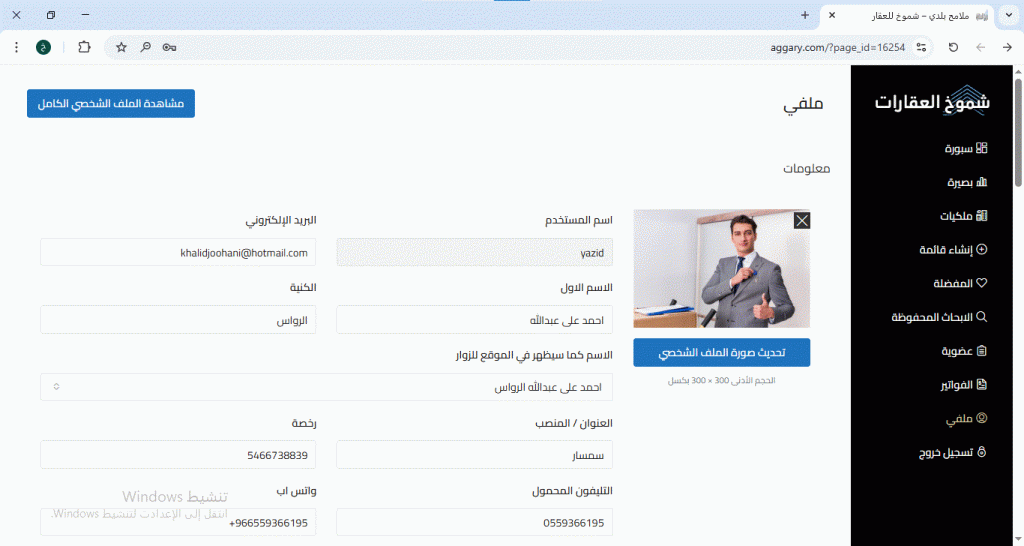Image resolution: width=1024 pixels, height=546 pixels.
Task: Open Chrome's three-dot menu
Action: [x=16, y=47]
